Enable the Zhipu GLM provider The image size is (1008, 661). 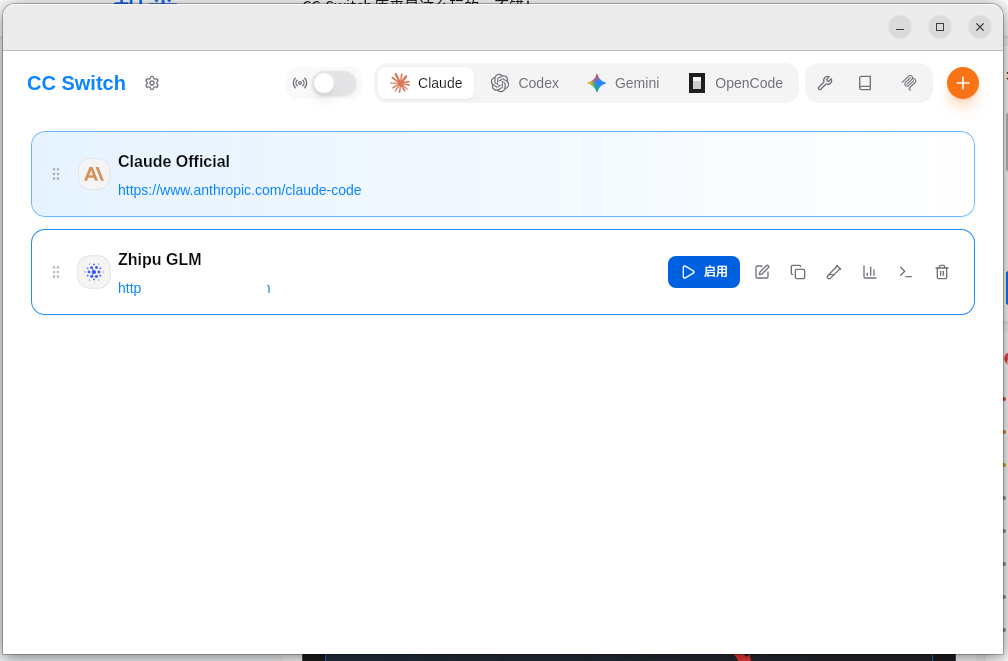[704, 272]
